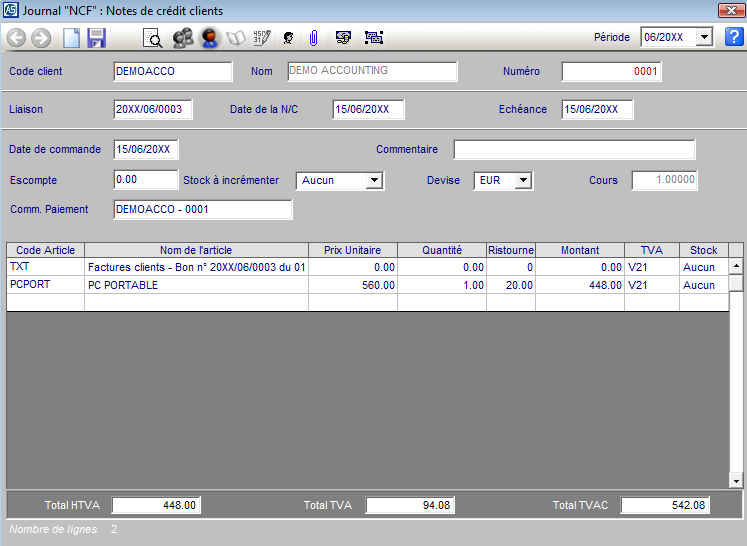Click the Ristourne cell 20.00

(511, 285)
